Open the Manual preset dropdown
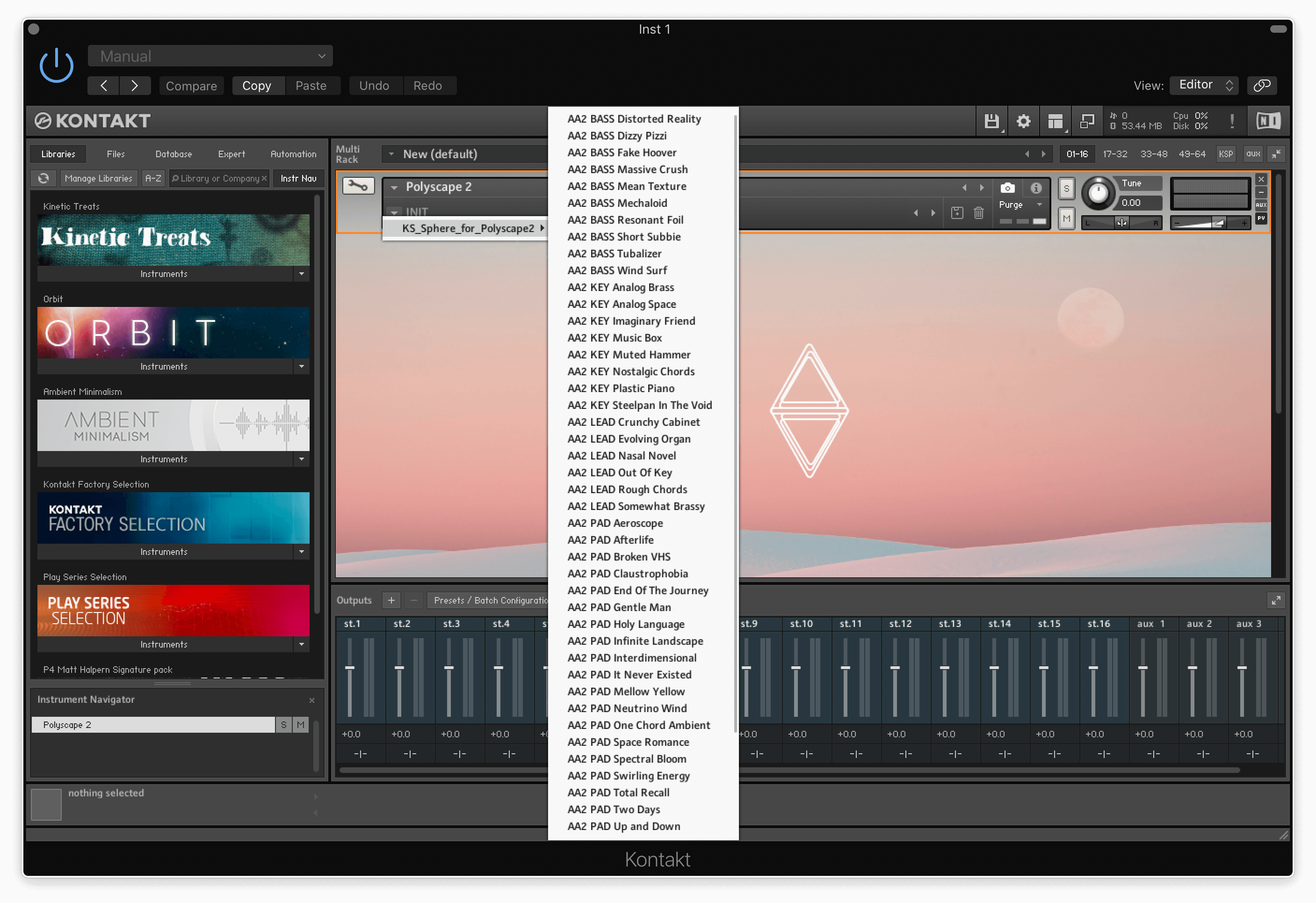 210,56
